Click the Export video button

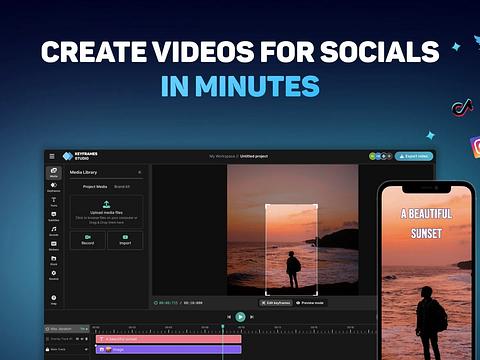coord(414,156)
